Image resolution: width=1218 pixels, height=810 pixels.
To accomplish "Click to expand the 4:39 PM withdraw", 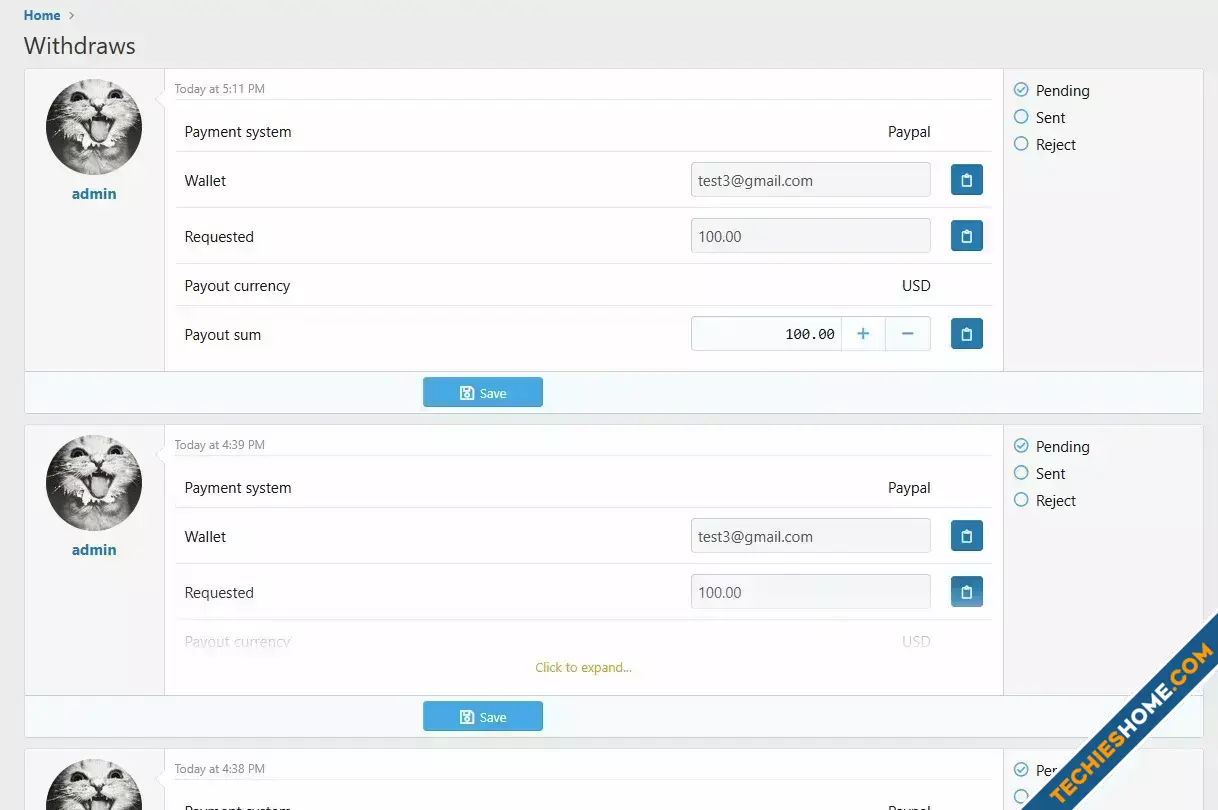I will [x=583, y=667].
